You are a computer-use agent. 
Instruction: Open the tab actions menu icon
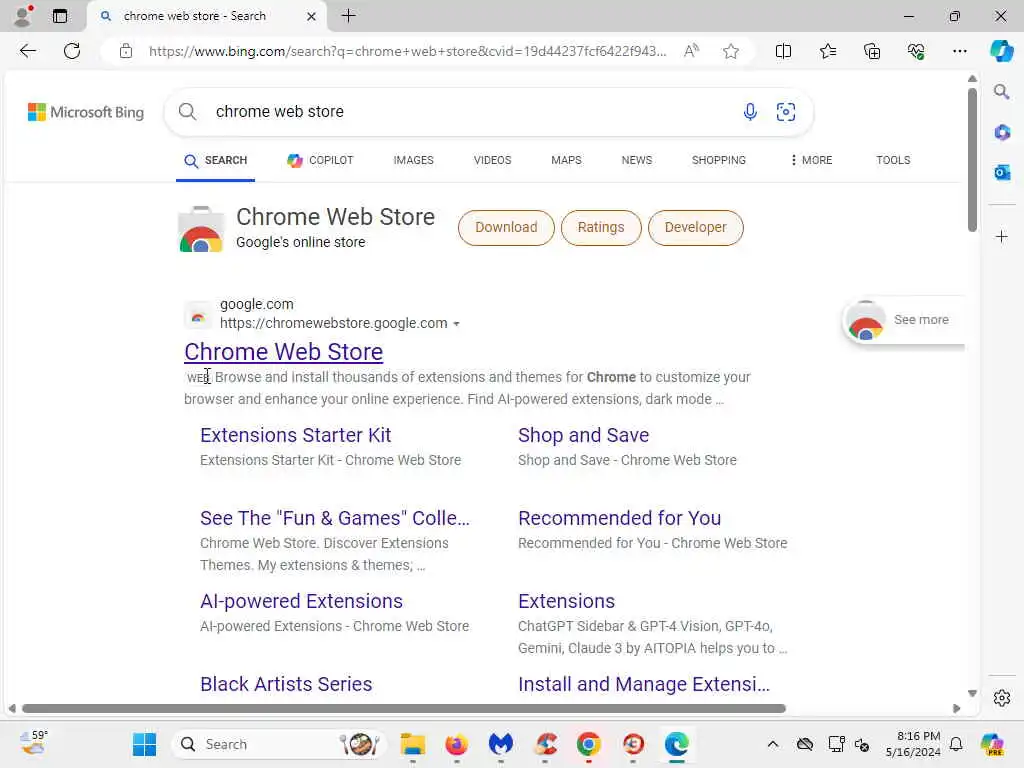[59, 16]
